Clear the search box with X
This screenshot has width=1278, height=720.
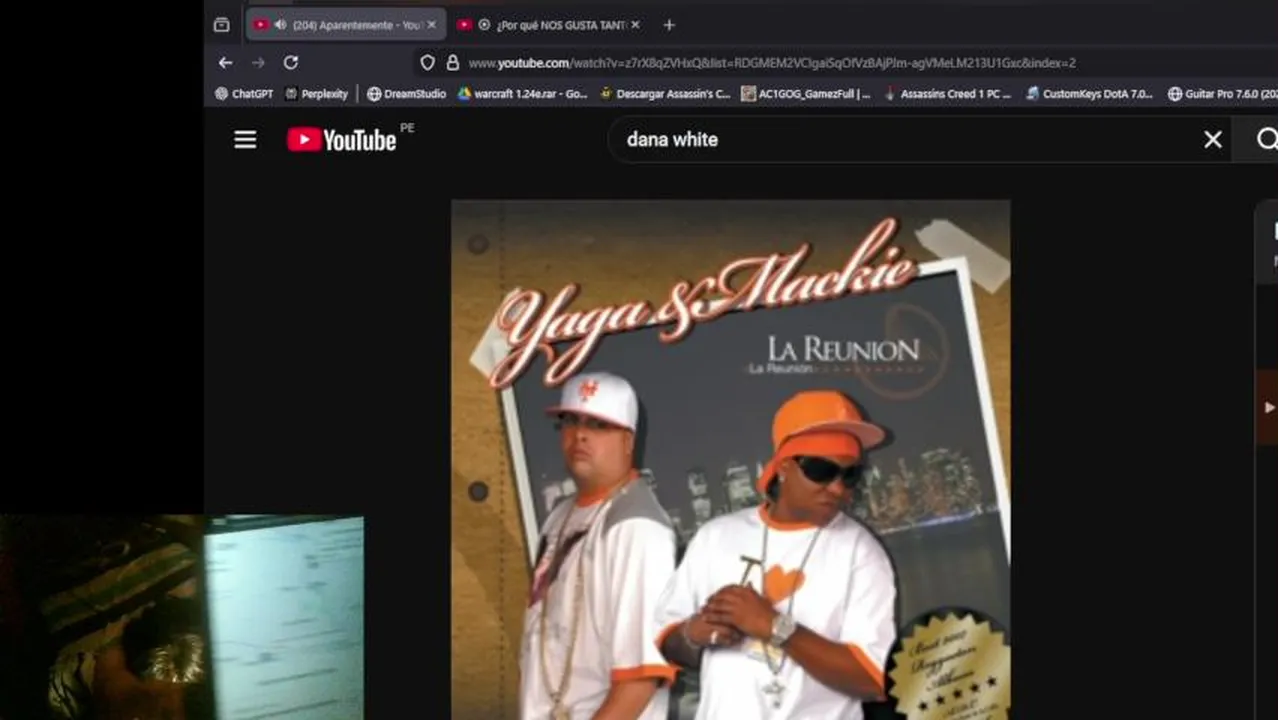pyautogui.click(x=1213, y=140)
